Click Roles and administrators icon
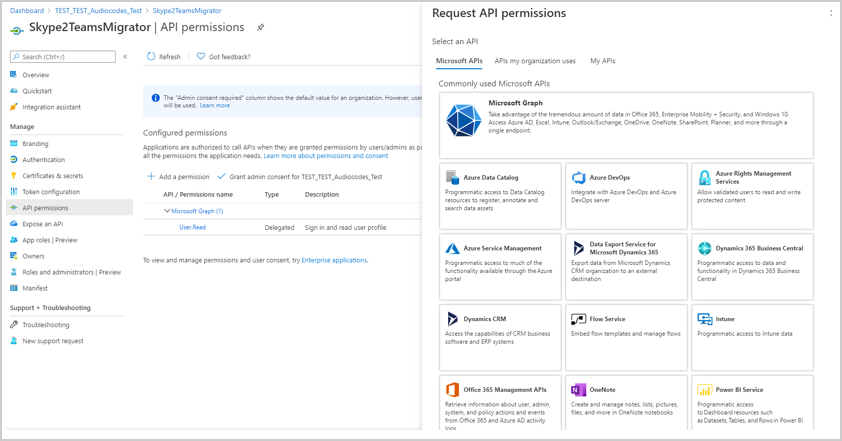This screenshot has width=842, height=441. (14, 272)
